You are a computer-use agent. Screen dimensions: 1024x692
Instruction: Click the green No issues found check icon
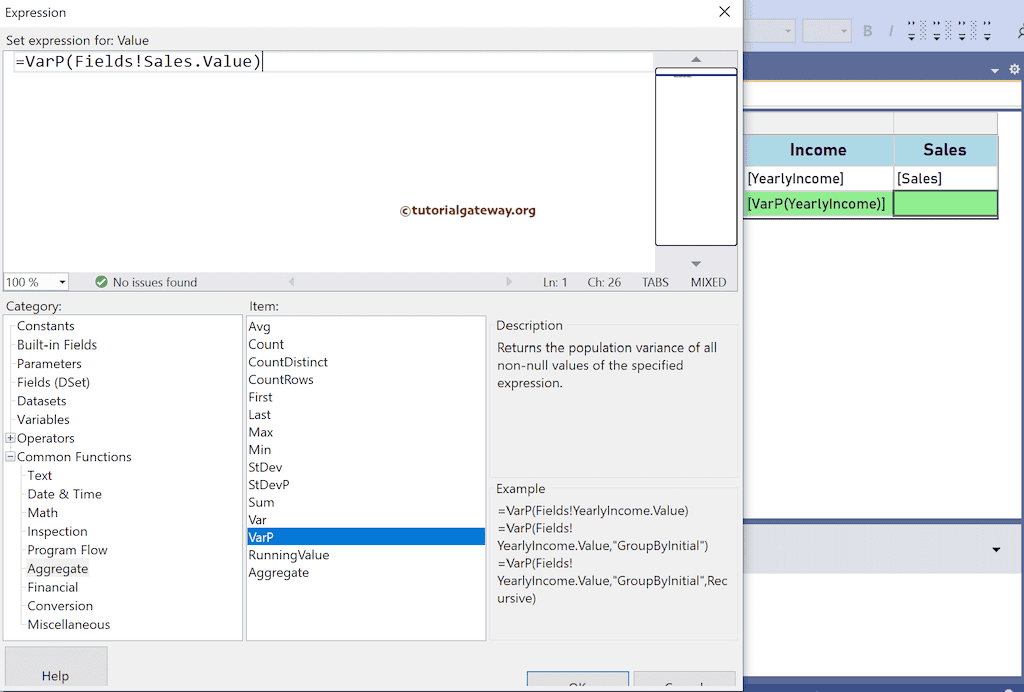(100, 282)
